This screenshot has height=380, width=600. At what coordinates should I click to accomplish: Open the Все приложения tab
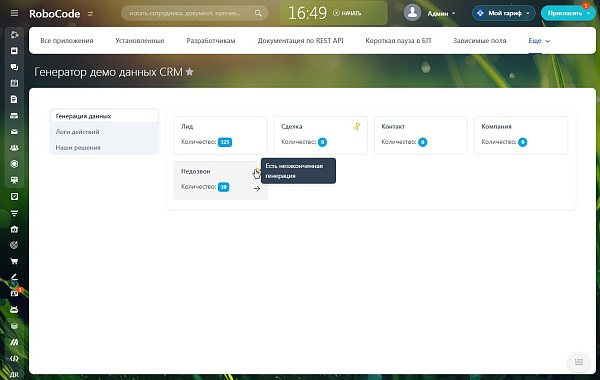point(67,41)
